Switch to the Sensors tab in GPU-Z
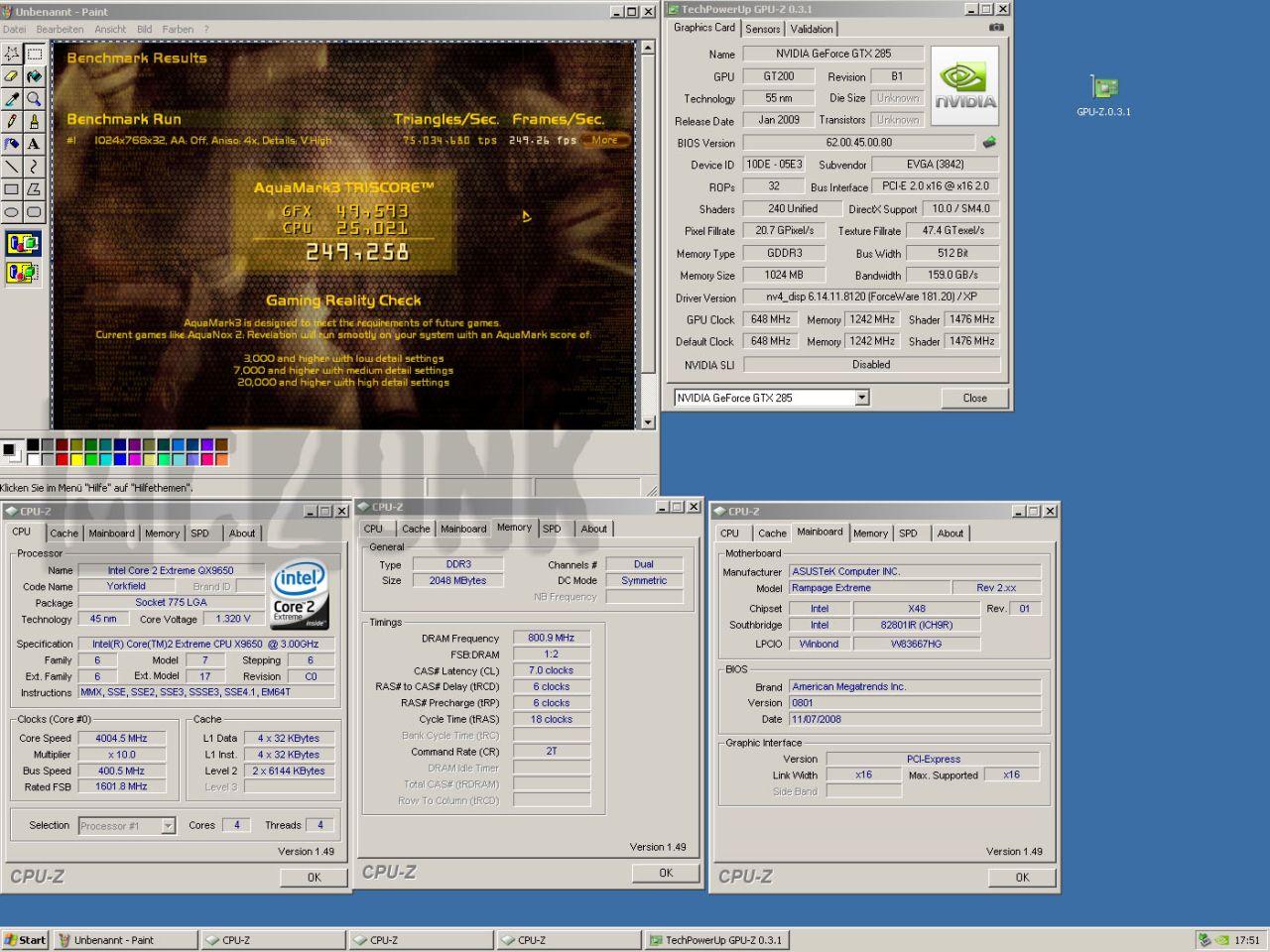1270x952 pixels. (762, 29)
